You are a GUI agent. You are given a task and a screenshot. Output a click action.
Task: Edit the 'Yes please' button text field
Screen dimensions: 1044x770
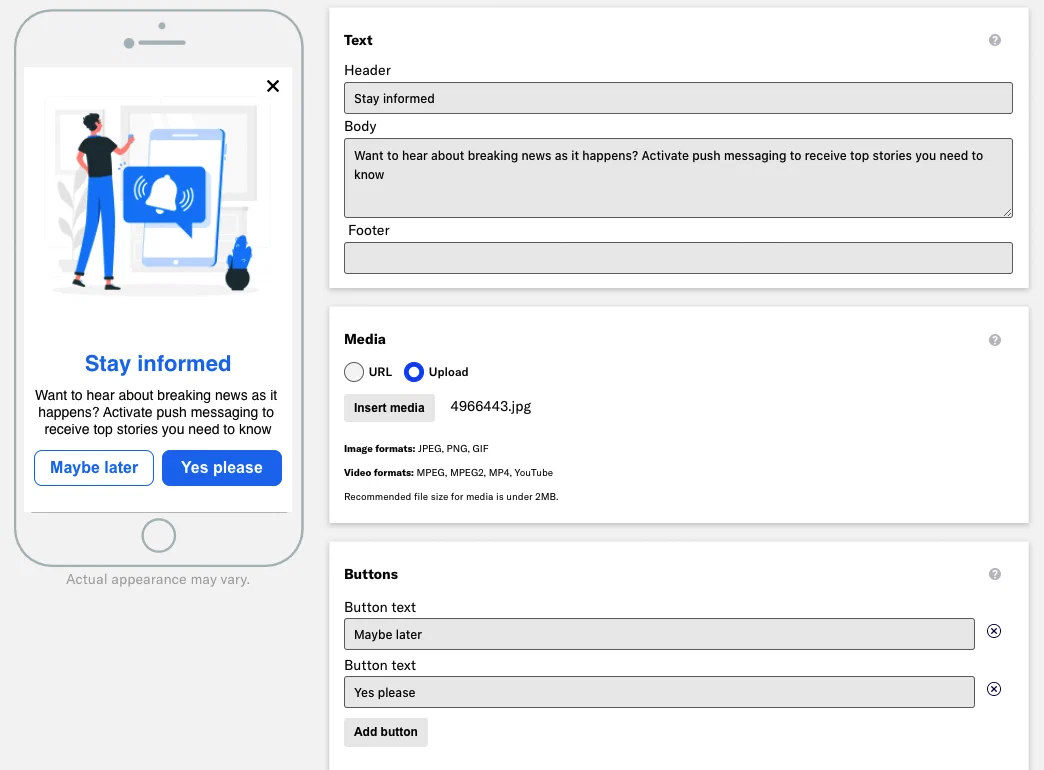point(659,691)
